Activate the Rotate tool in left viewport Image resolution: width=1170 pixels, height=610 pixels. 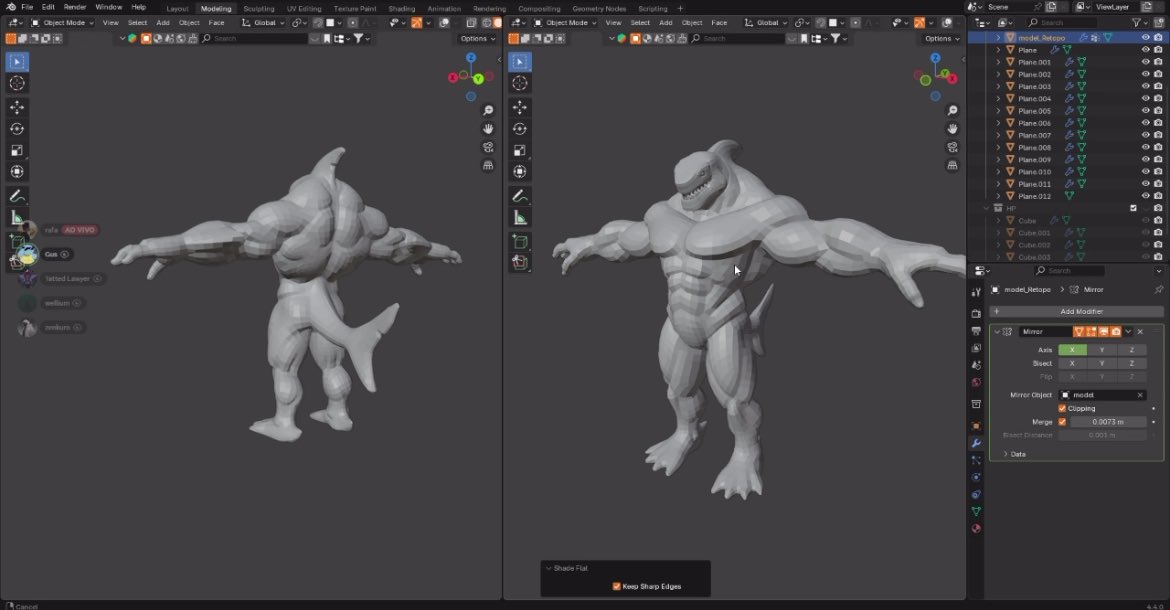[17, 129]
